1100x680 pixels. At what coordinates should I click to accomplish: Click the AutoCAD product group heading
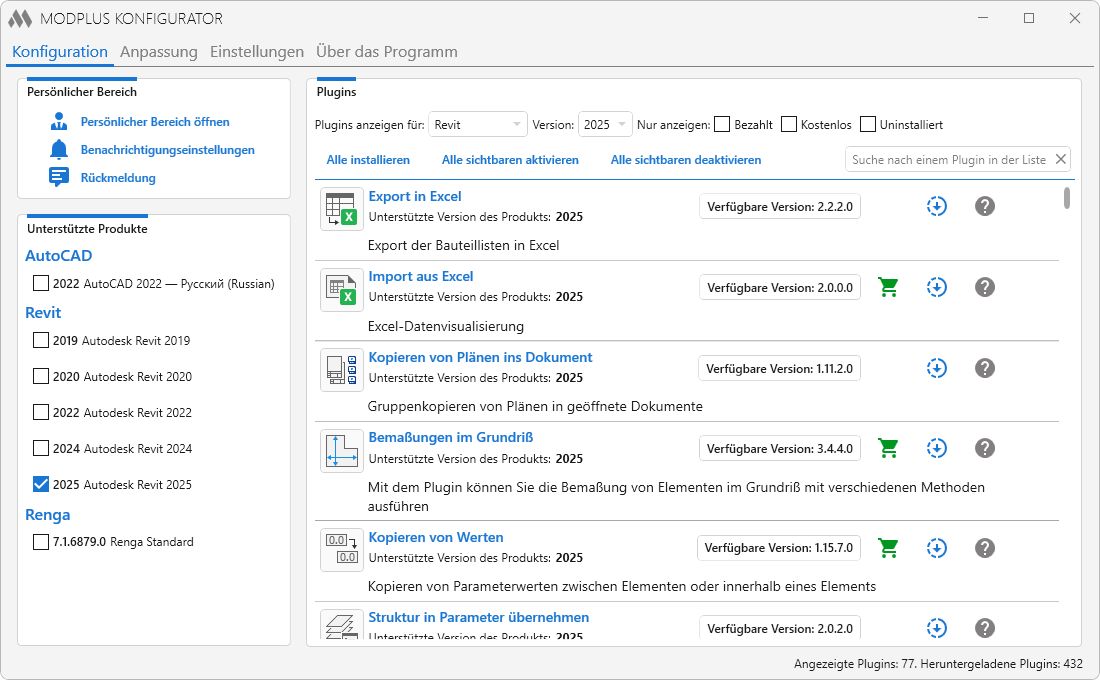pyautogui.click(x=58, y=255)
